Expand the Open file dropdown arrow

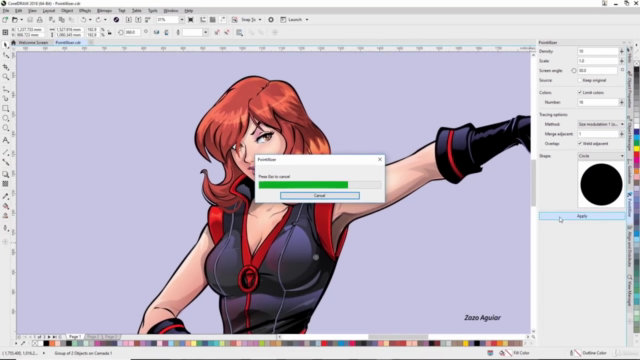[21, 20]
